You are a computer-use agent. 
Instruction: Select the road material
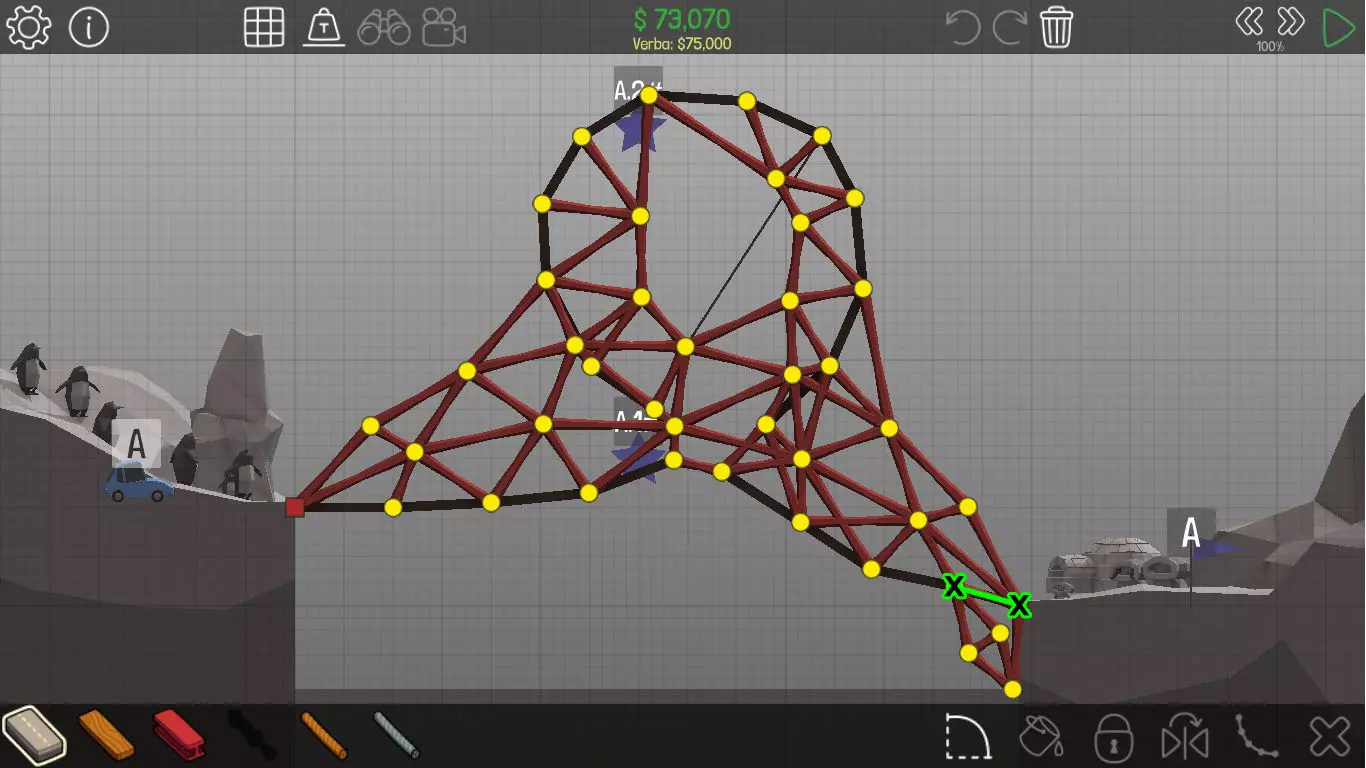click(x=33, y=735)
